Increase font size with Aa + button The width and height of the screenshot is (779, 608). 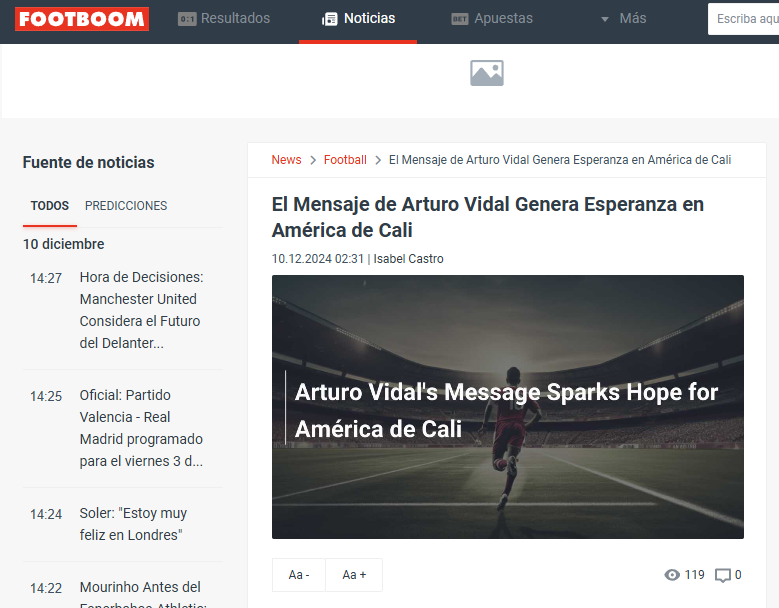354,575
